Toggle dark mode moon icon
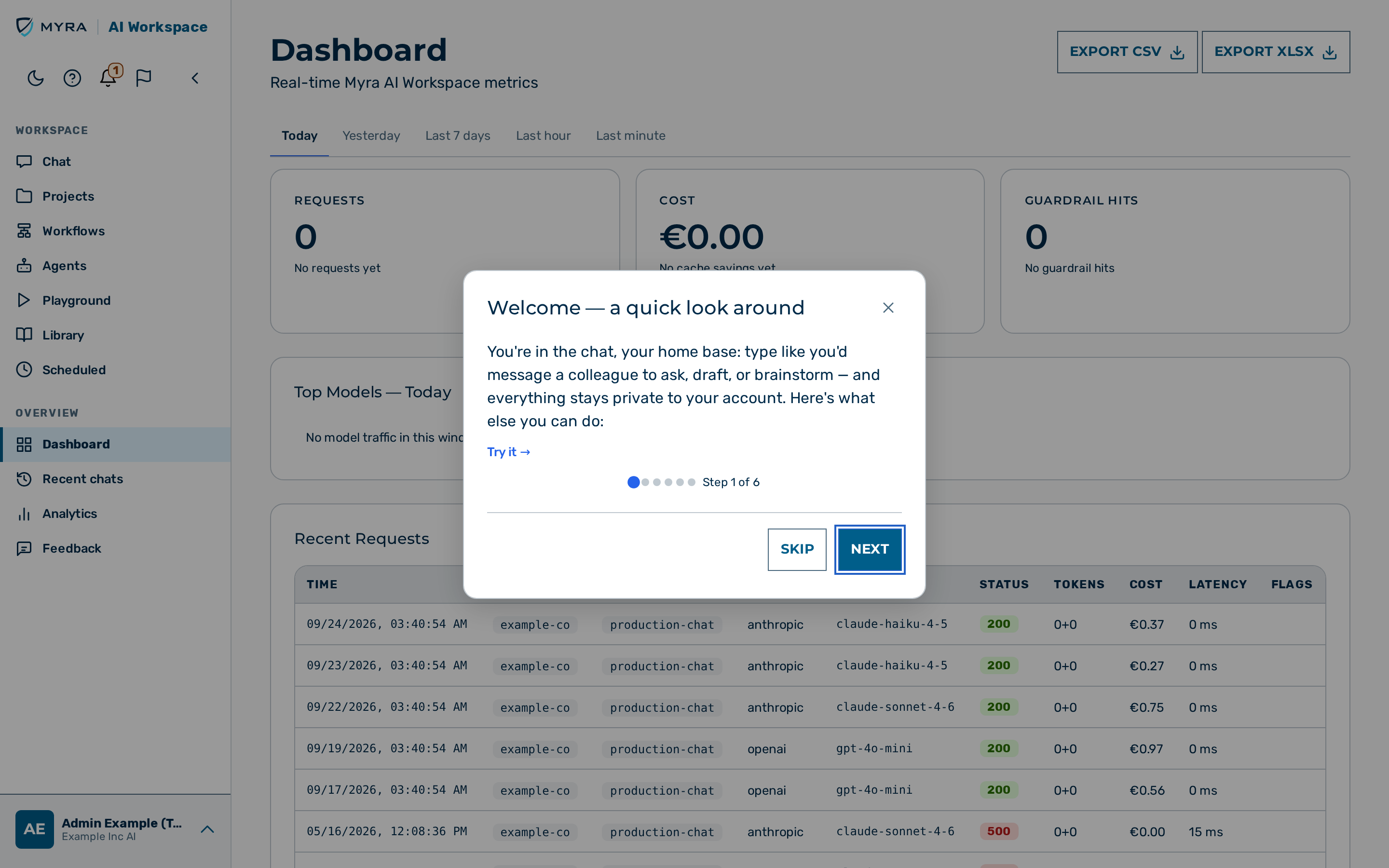 [x=36, y=78]
